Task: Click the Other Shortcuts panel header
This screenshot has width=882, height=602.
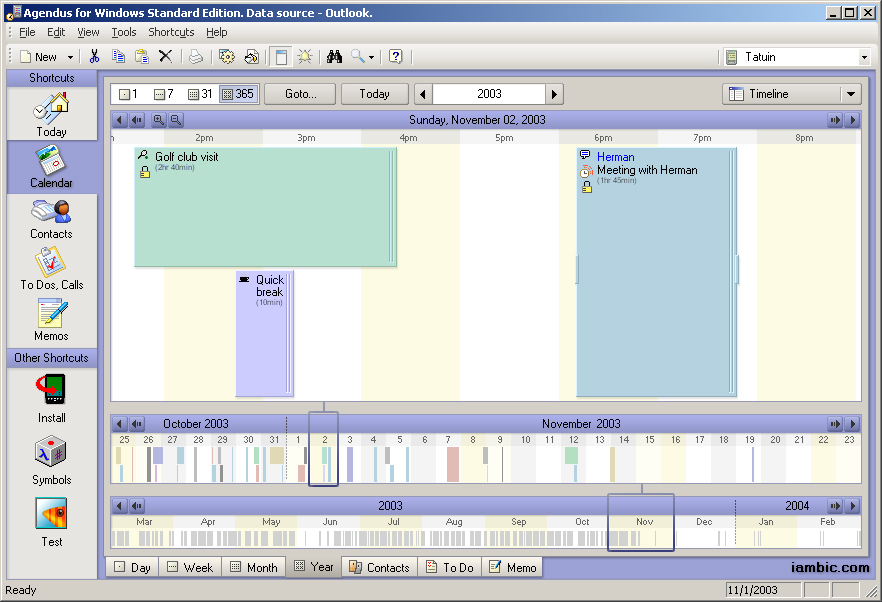Action: pos(52,358)
